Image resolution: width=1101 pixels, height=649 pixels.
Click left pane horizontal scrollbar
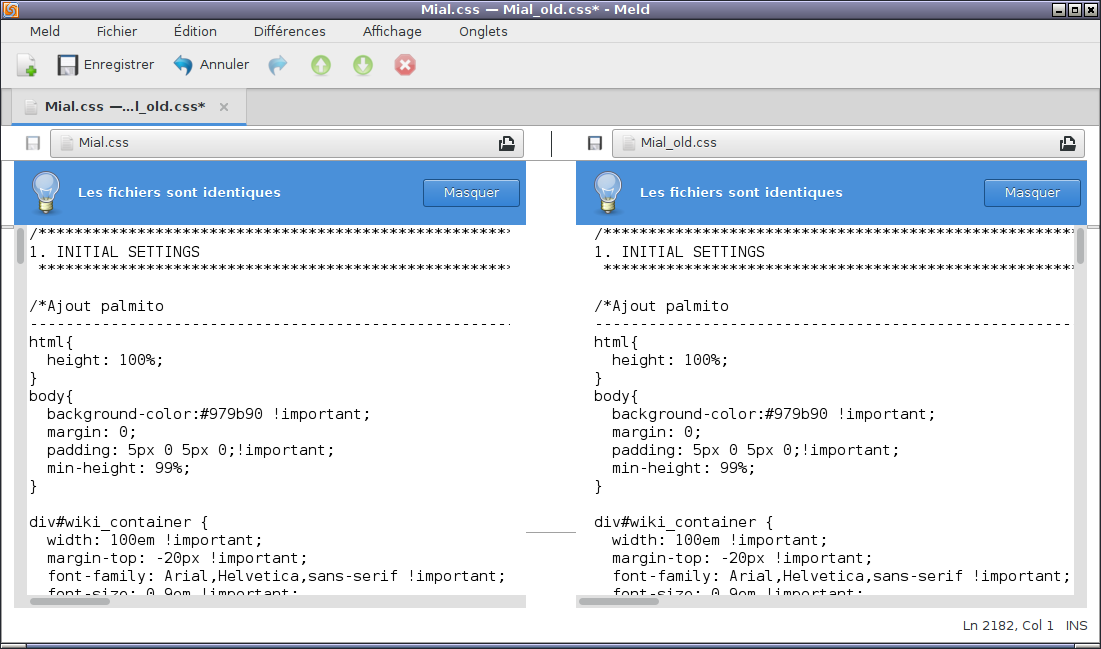click(x=70, y=601)
